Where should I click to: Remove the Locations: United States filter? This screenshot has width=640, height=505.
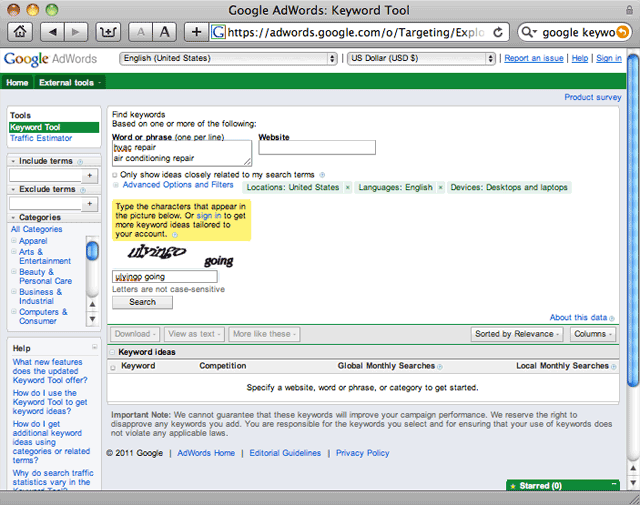347,187
